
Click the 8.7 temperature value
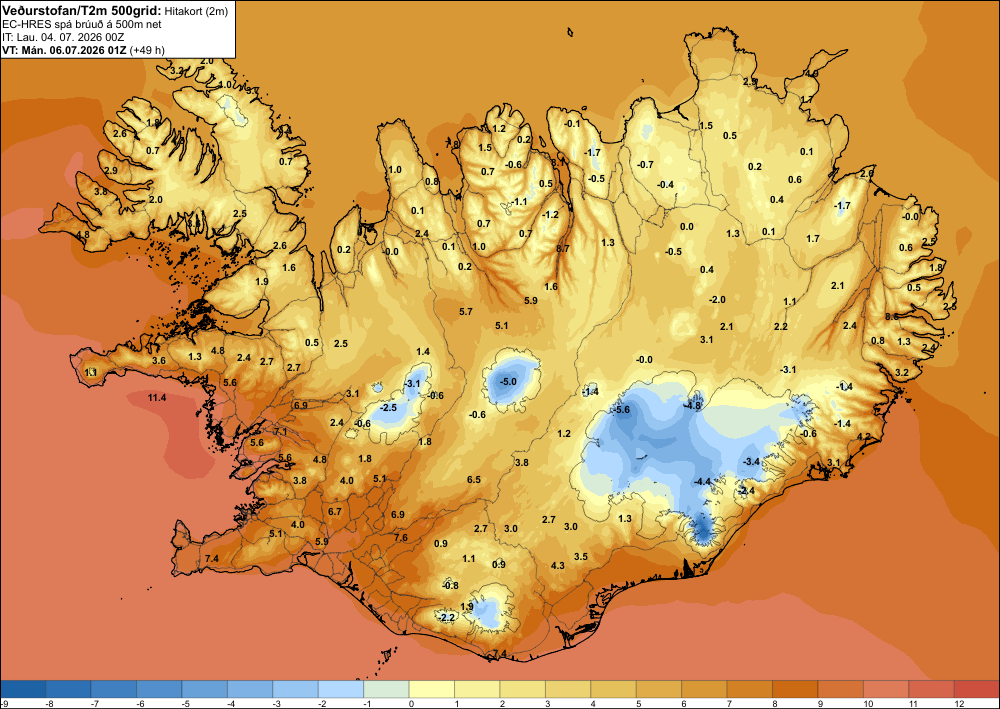coord(562,249)
